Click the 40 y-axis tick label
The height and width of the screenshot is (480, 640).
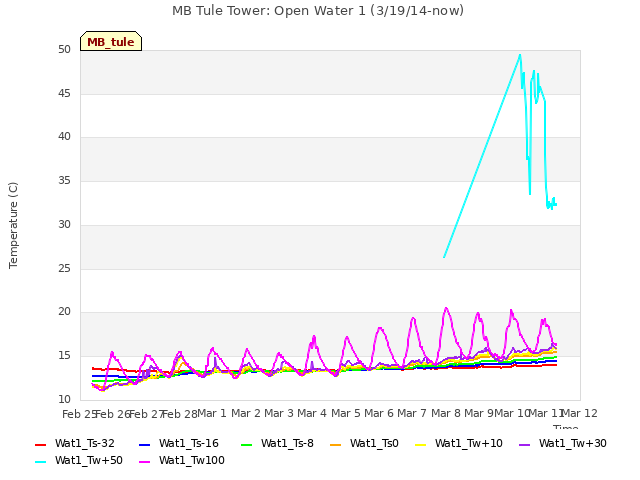64,137
